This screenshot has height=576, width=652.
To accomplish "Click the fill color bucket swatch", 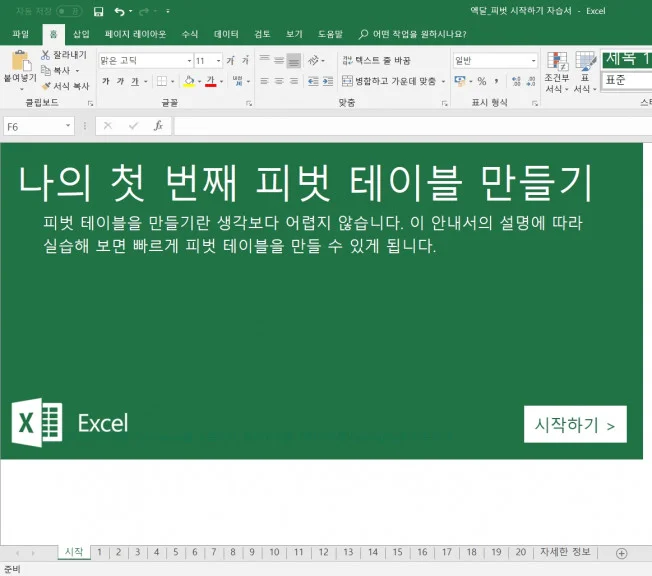I will click(189, 81).
